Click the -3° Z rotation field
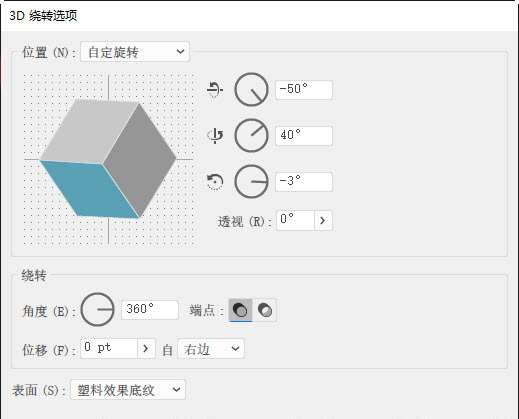Image resolution: width=519 pixels, height=419 pixels. click(304, 182)
